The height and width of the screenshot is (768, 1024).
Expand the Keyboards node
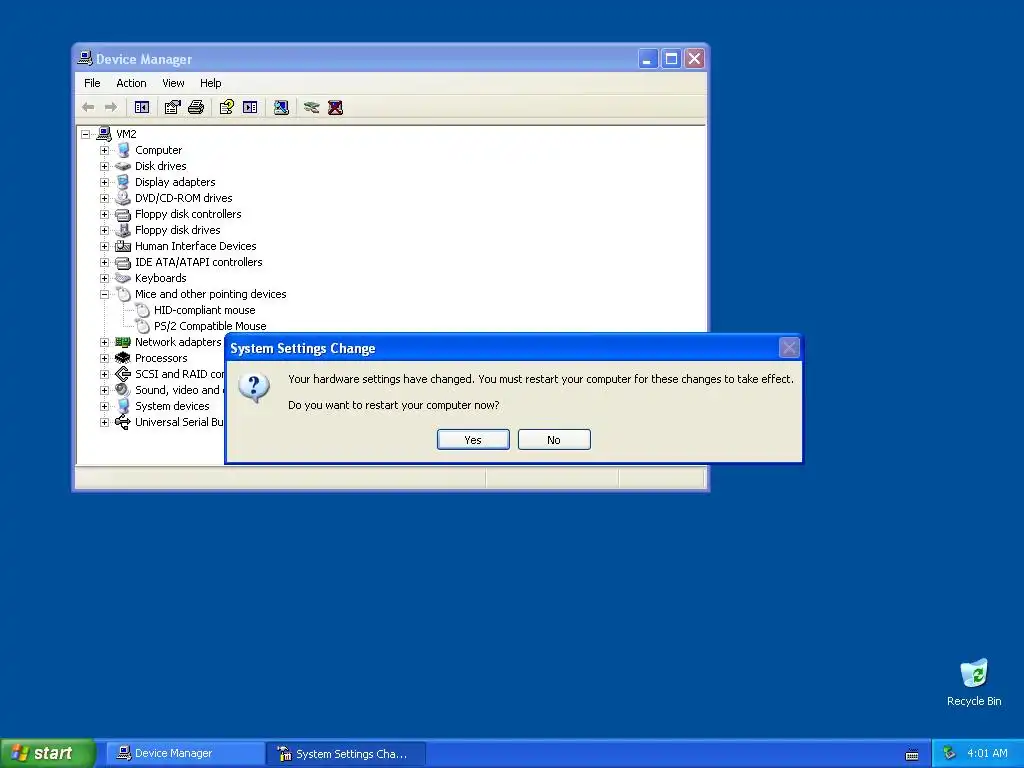[x=104, y=278]
